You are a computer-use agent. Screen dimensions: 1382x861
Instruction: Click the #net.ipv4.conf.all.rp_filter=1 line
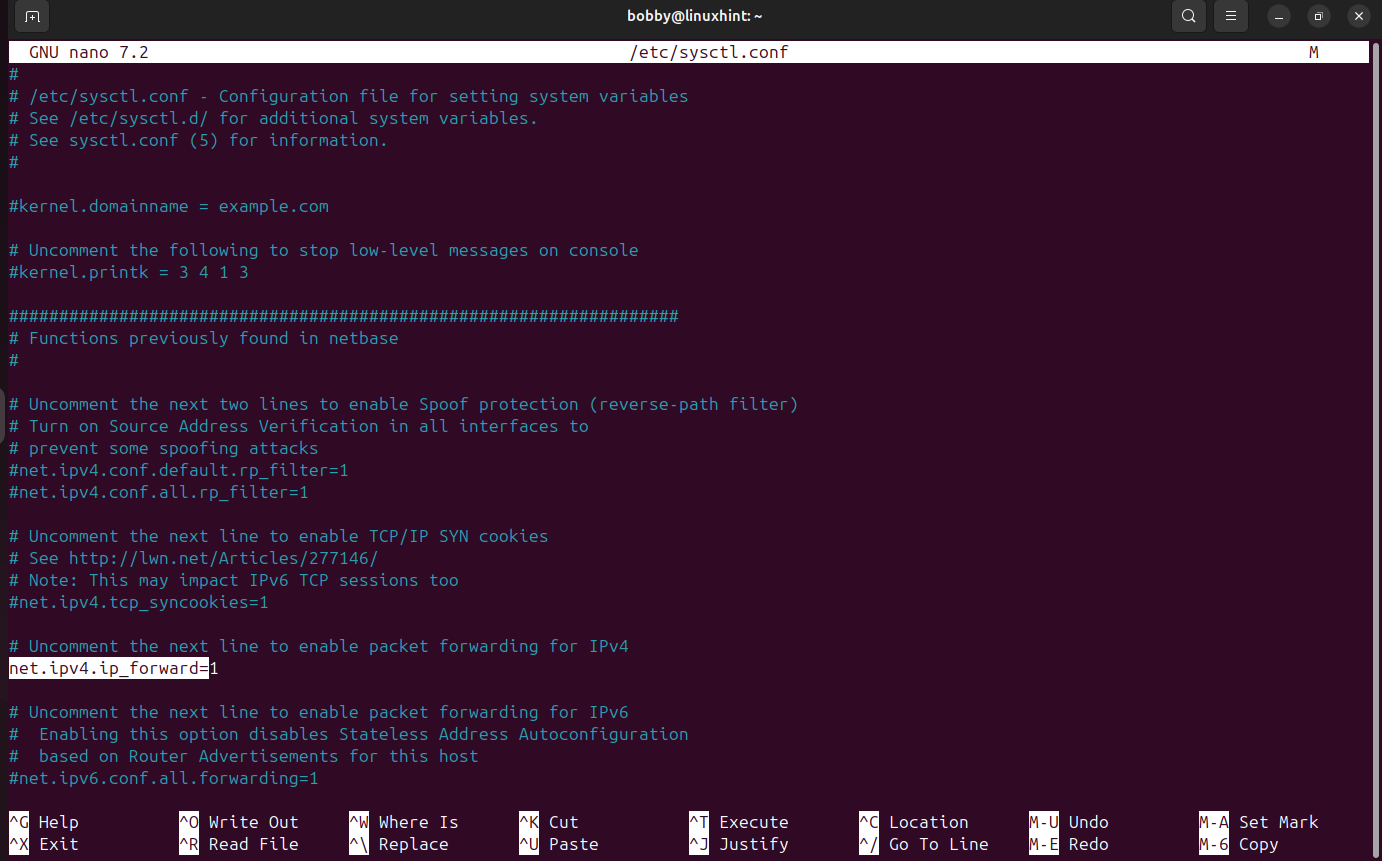159,492
